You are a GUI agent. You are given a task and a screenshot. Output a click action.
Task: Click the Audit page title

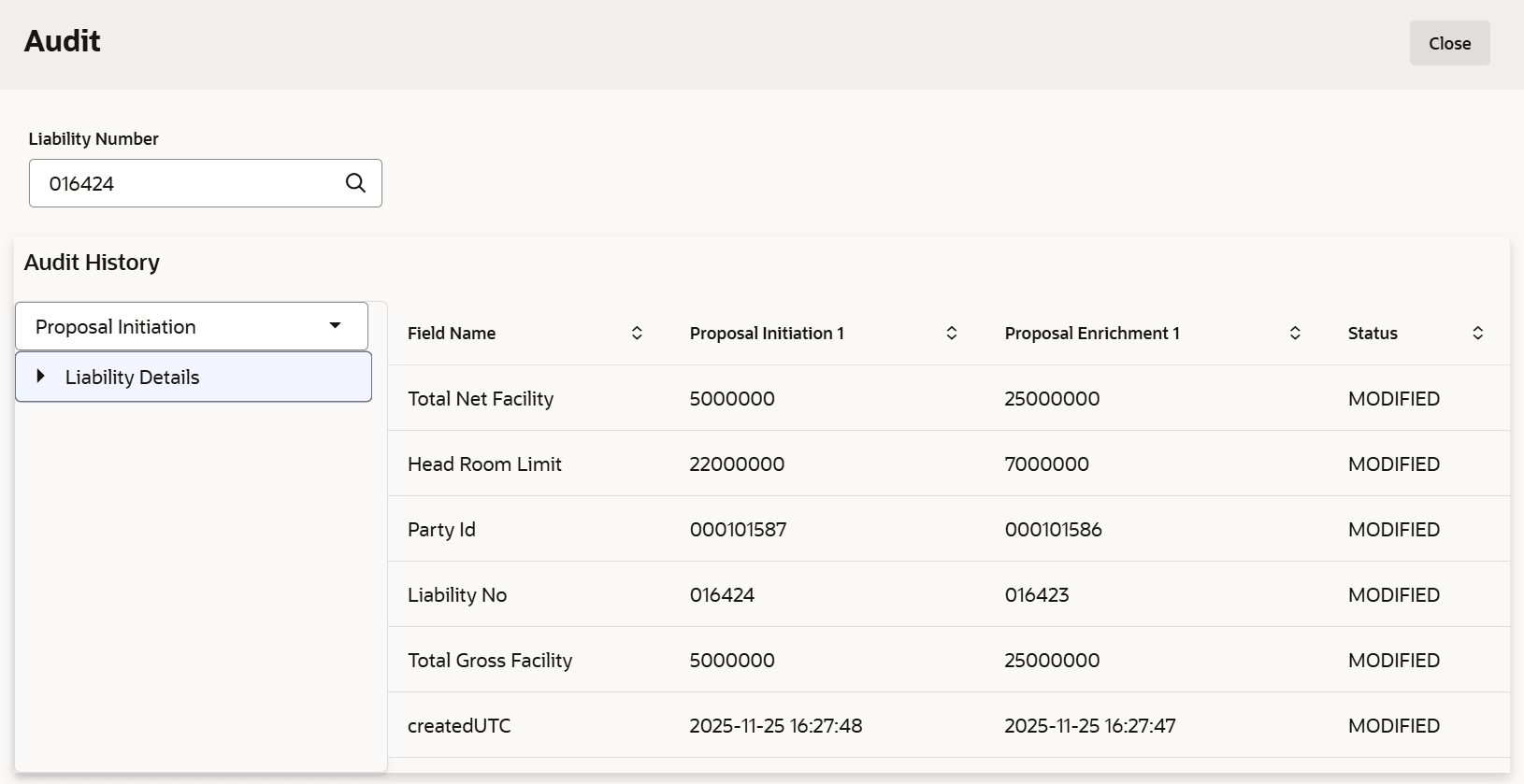point(63,41)
